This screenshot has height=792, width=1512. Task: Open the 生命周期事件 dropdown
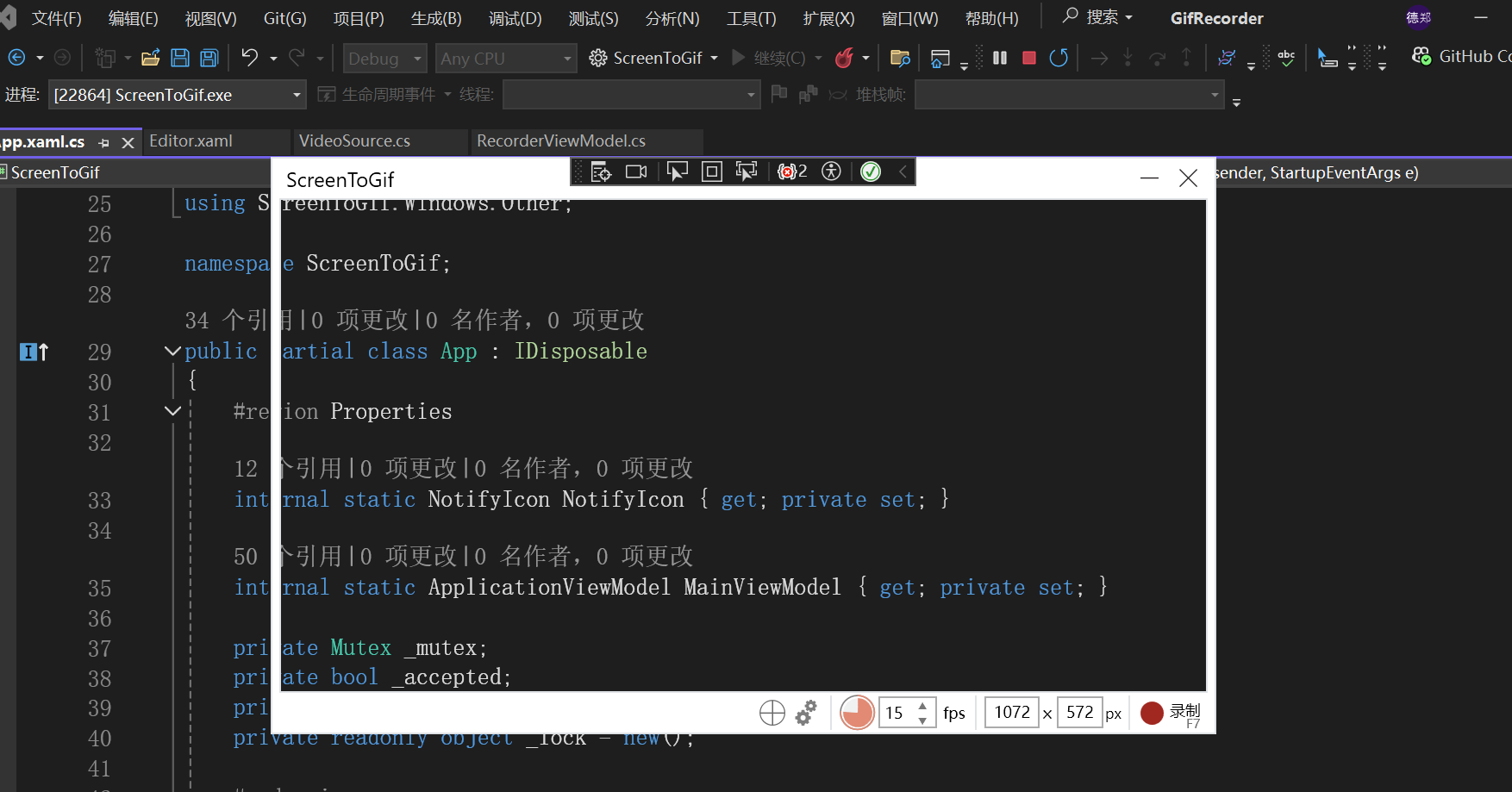pyautogui.click(x=384, y=95)
